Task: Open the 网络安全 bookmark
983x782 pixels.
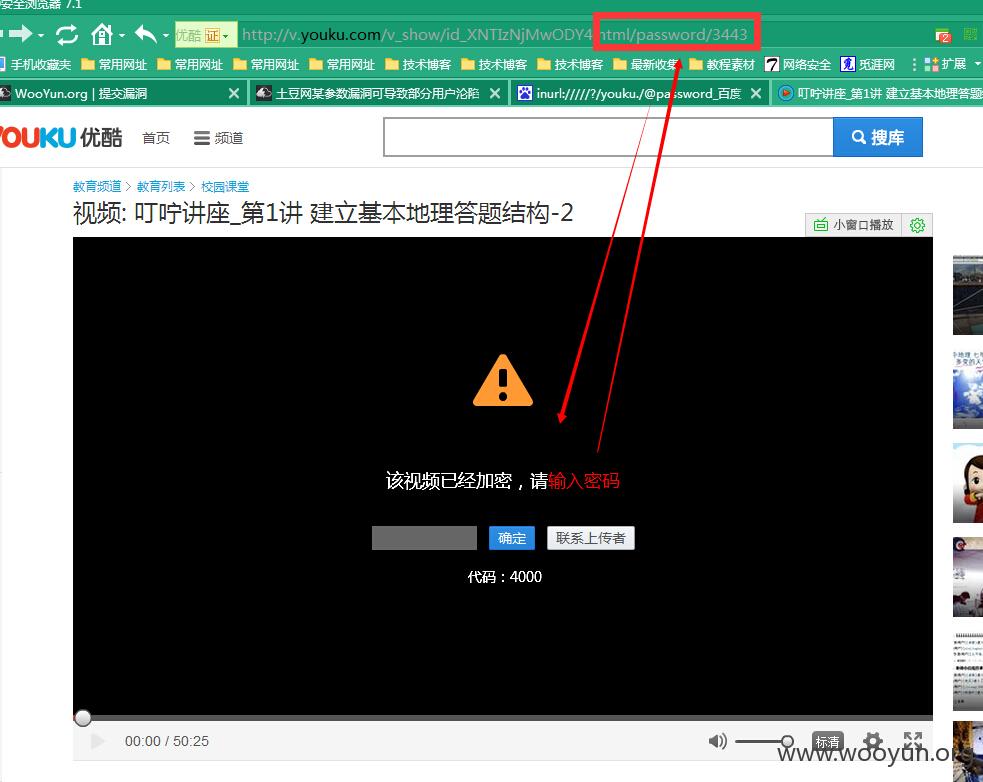Action: point(797,64)
